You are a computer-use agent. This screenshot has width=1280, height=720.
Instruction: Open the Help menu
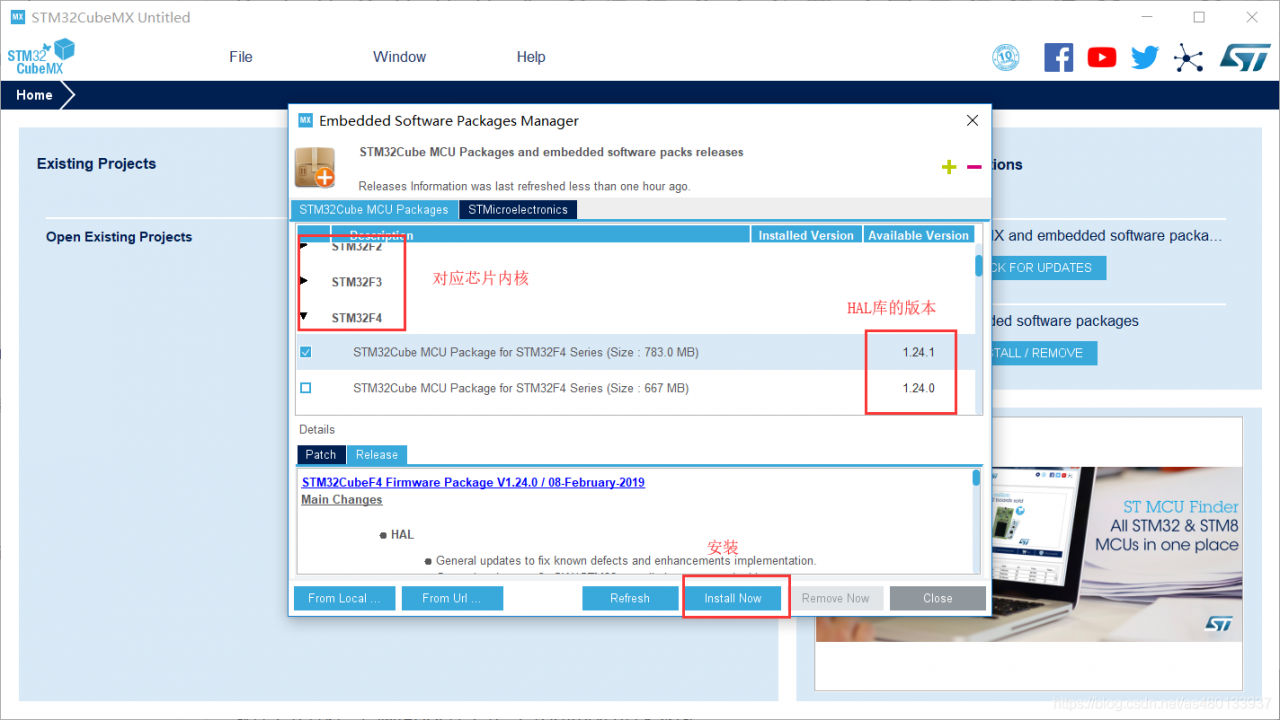[x=531, y=57]
